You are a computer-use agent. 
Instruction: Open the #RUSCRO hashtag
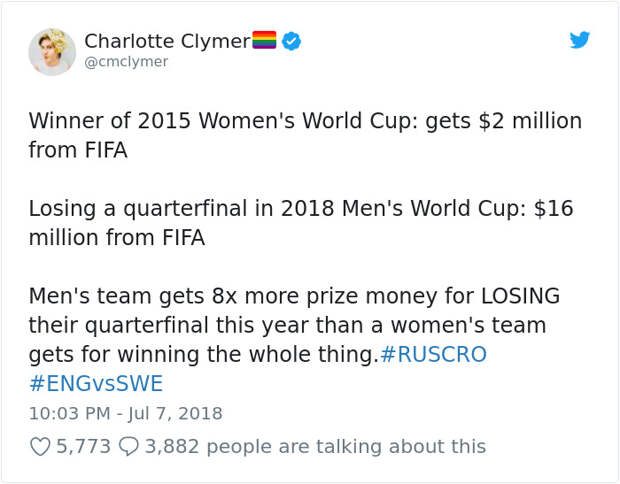[433, 354]
